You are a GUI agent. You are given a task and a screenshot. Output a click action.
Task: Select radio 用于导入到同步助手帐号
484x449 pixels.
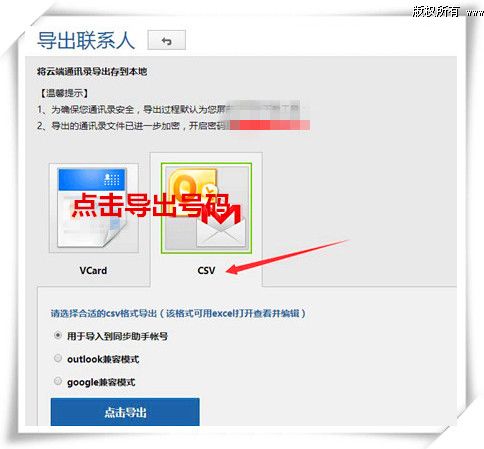click(x=58, y=335)
